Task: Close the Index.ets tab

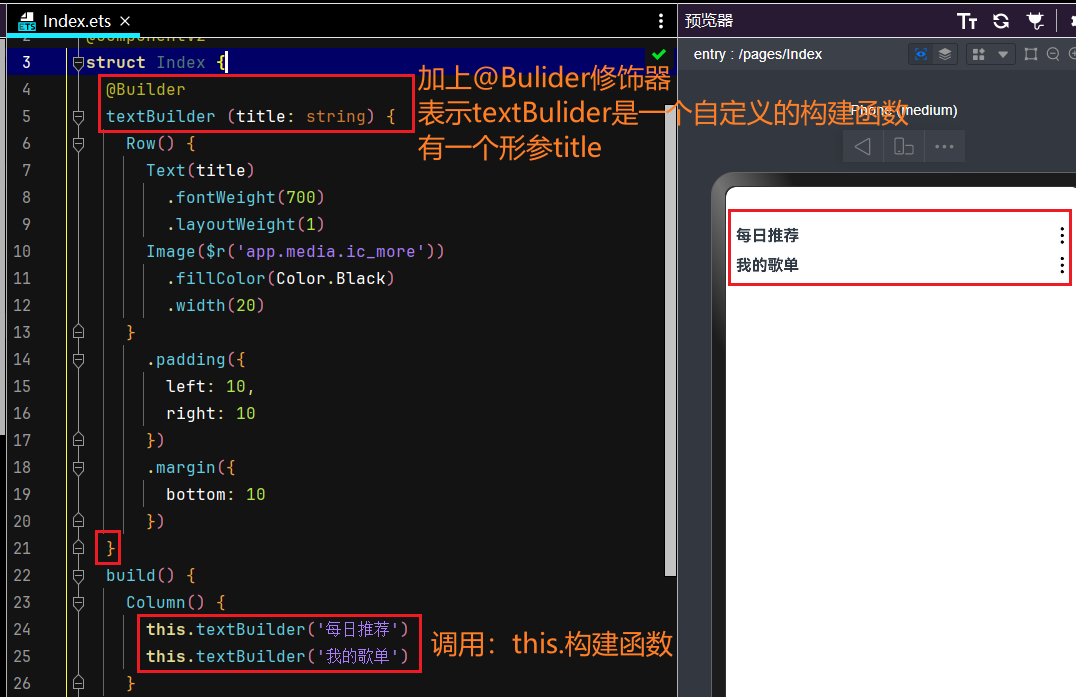Action: coord(125,21)
